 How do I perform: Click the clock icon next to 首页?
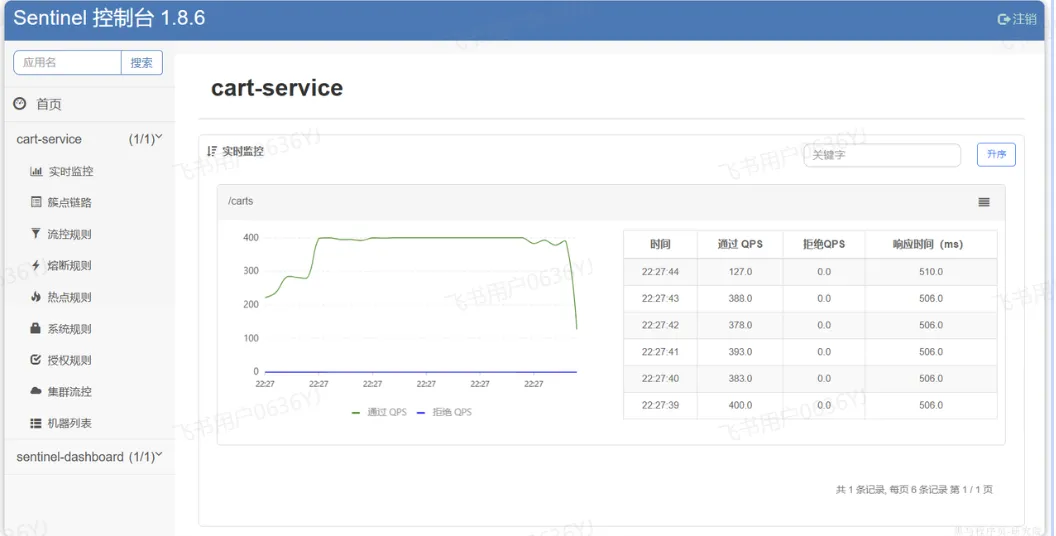click(x=20, y=104)
